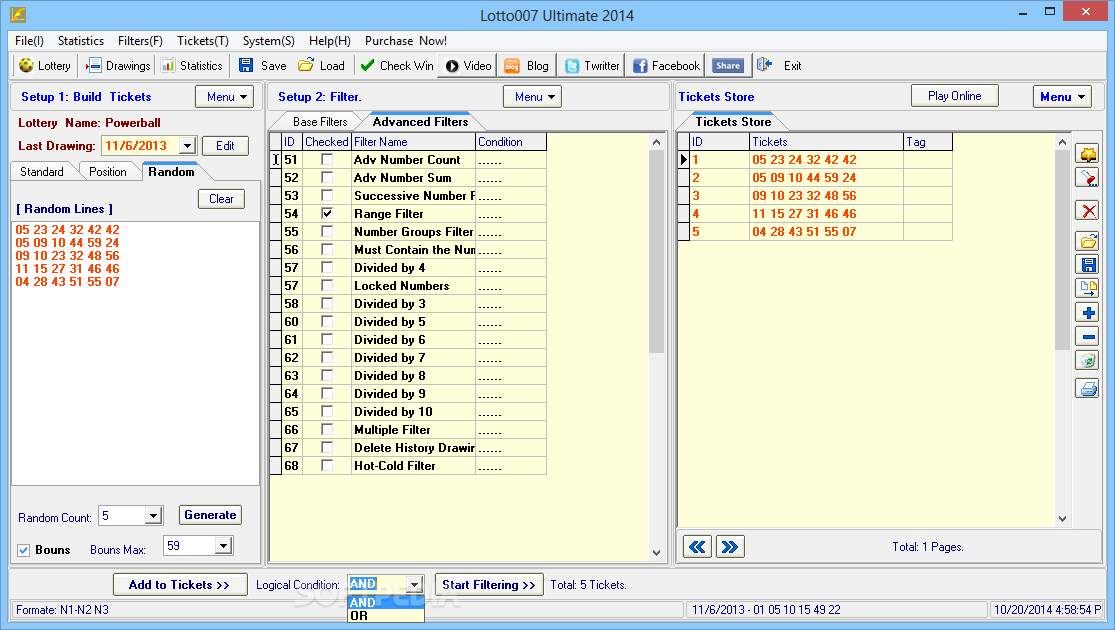The height and width of the screenshot is (630, 1115).
Task: Click the Edit button
Action: pyautogui.click(x=225, y=146)
